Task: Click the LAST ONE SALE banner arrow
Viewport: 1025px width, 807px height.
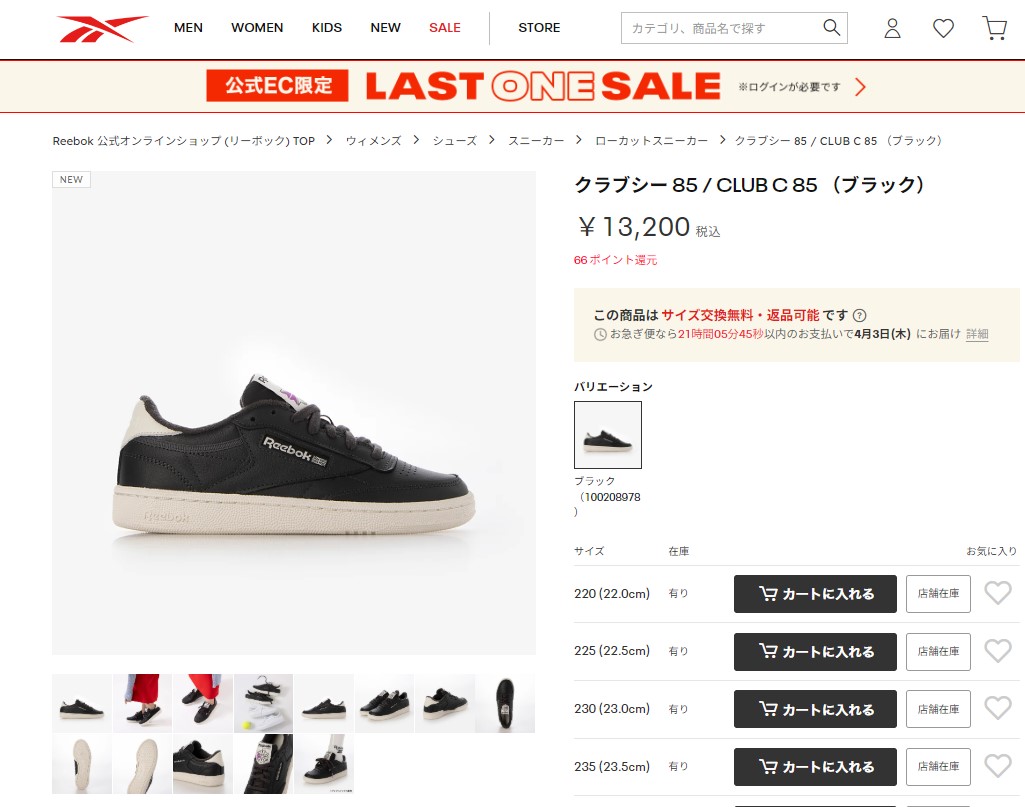Action: coord(860,87)
